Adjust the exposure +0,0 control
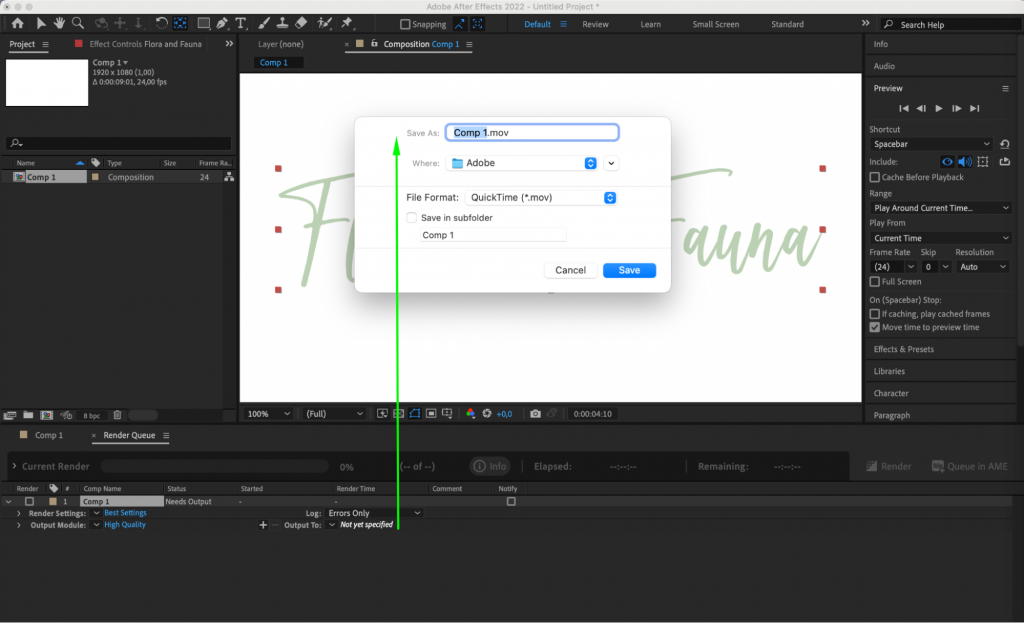This screenshot has height=623, width=1024. pos(504,412)
